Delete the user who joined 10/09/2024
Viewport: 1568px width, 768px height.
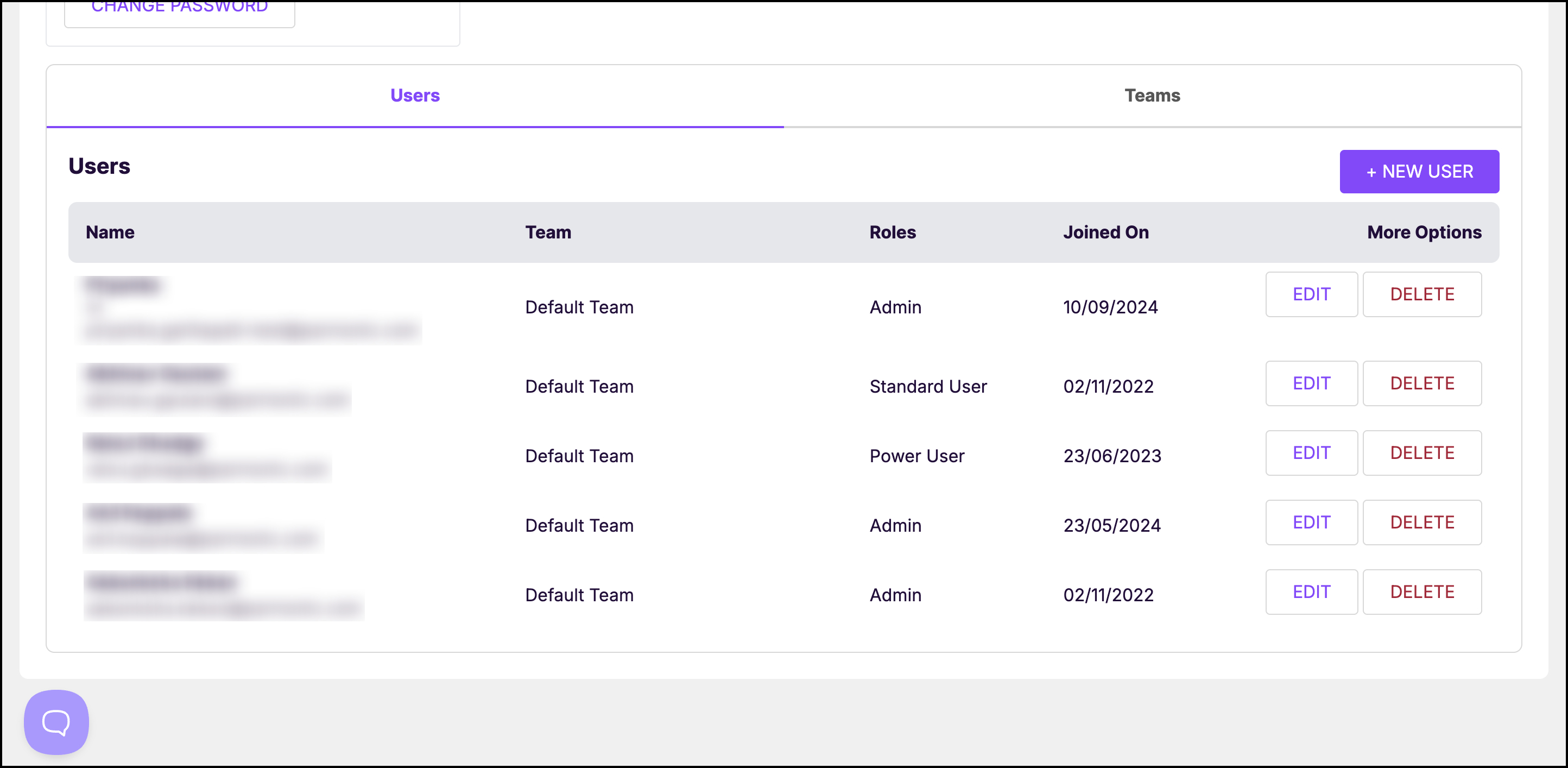(1421, 294)
